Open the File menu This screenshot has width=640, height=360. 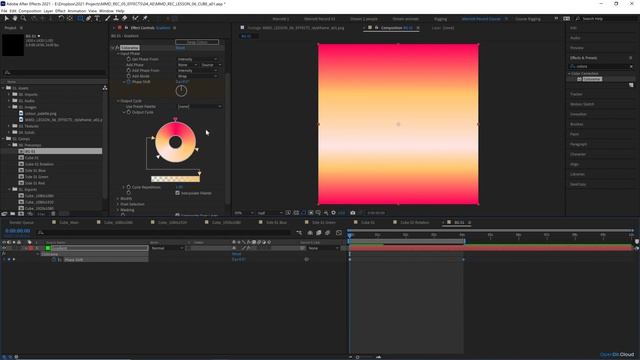[x=4, y=11]
